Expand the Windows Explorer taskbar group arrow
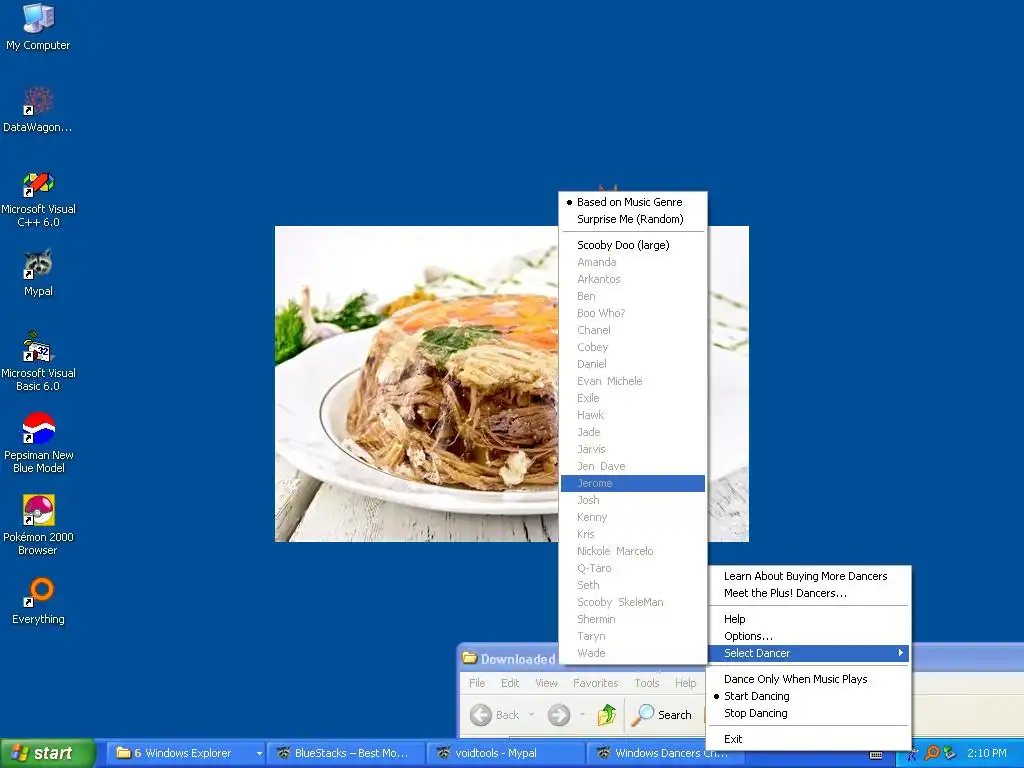Viewport: 1024px width, 768px height. (x=259, y=754)
